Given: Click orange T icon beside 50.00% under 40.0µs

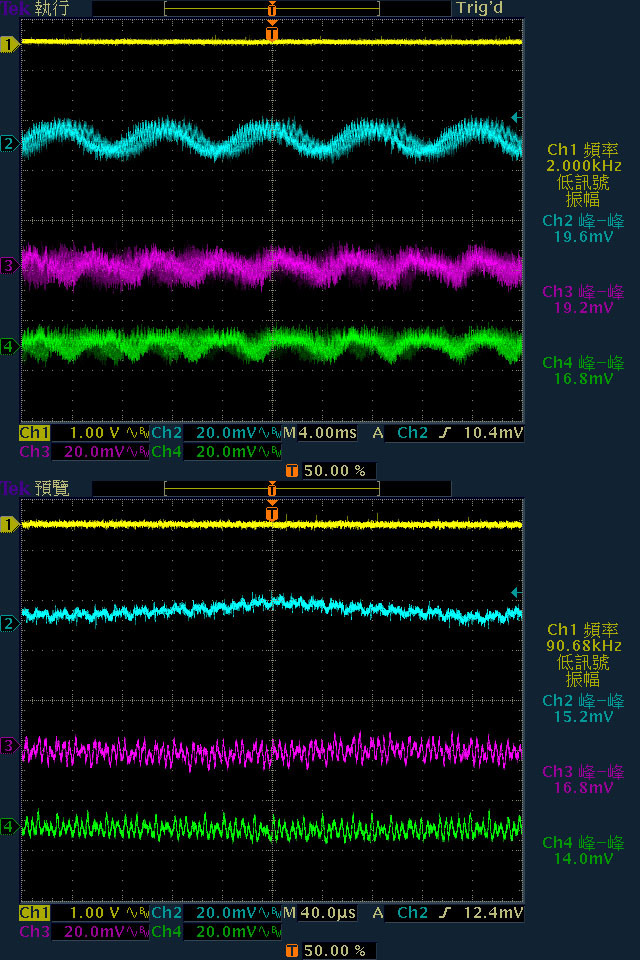Looking at the screenshot, I should [x=292, y=951].
